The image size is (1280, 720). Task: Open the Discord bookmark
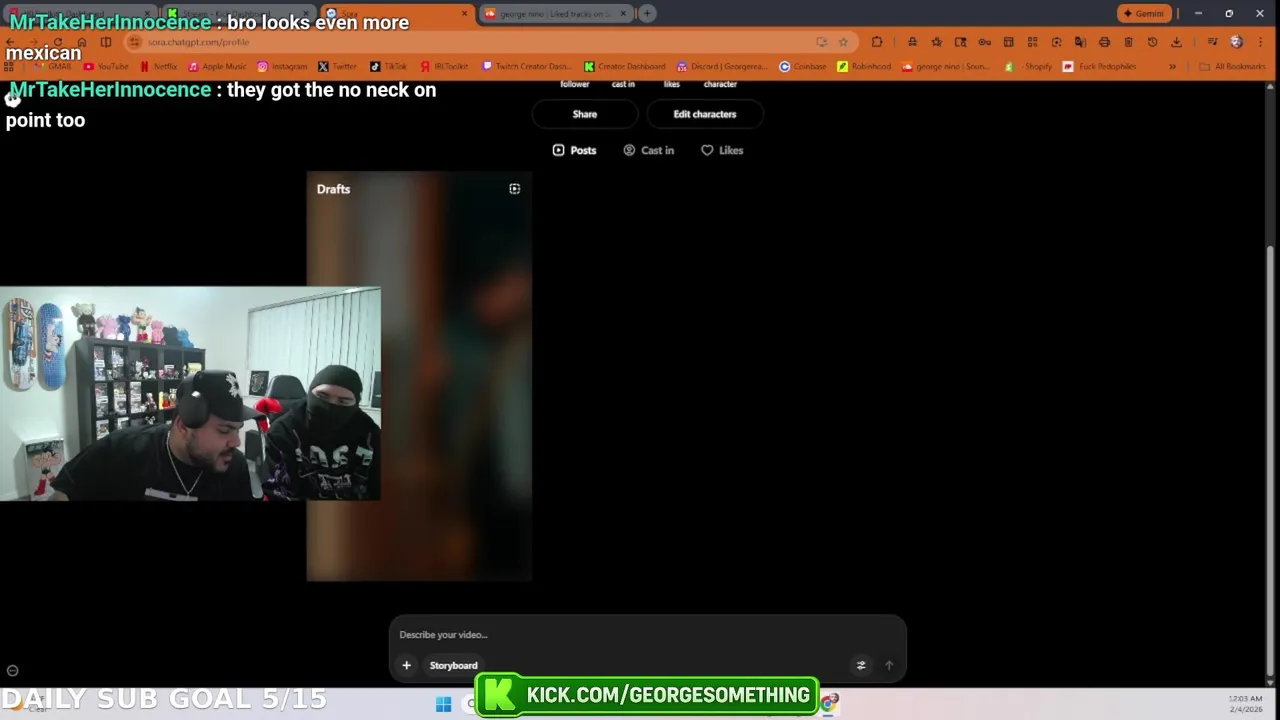point(723,67)
